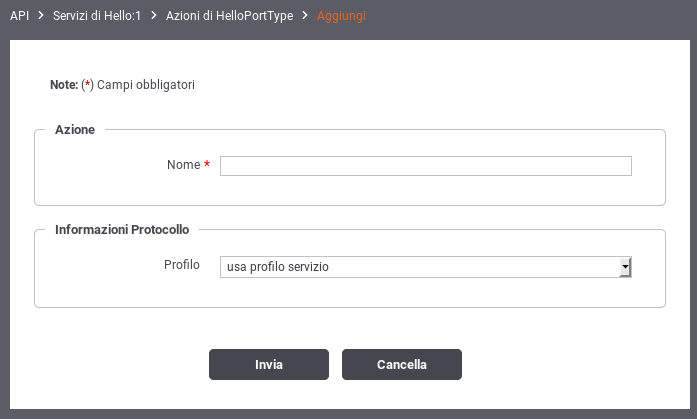Screen dimensions: 697x419
Task: Click the chevron after API
Action: pyautogui.click(x=41, y=16)
